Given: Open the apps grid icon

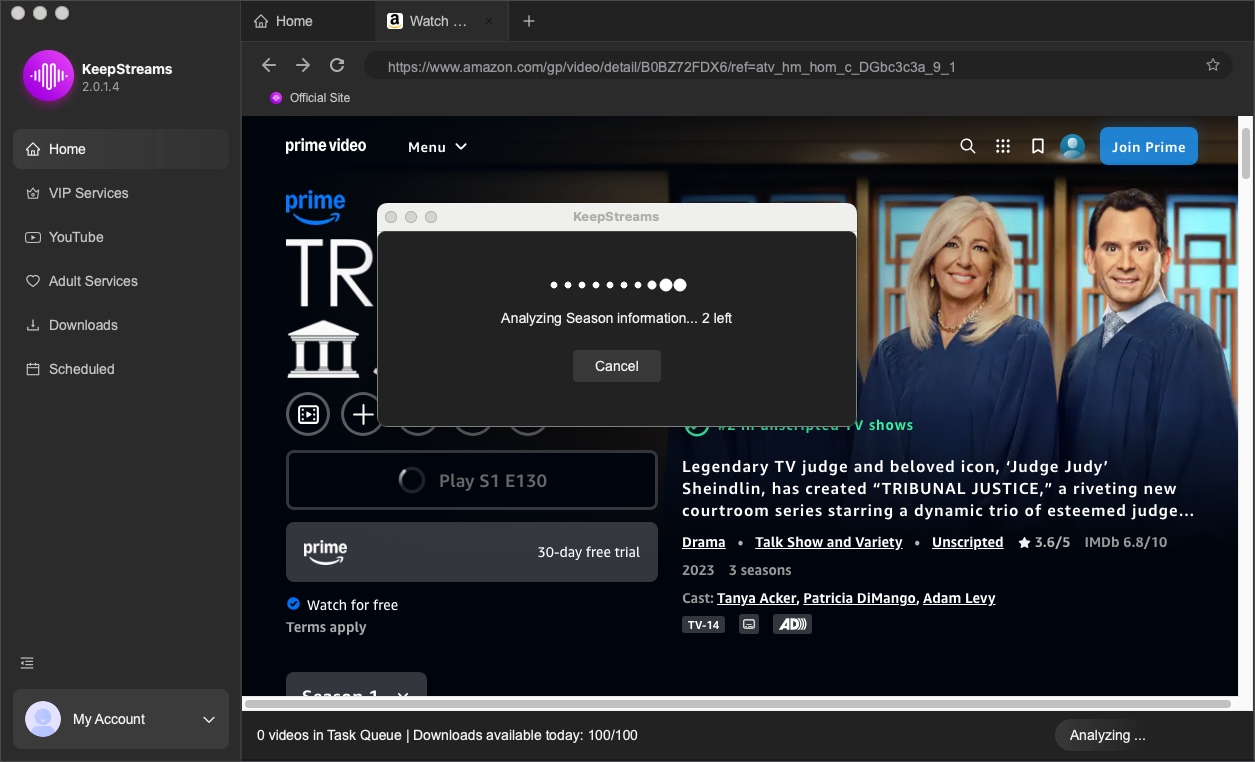Looking at the screenshot, I should [x=1002, y=146].
